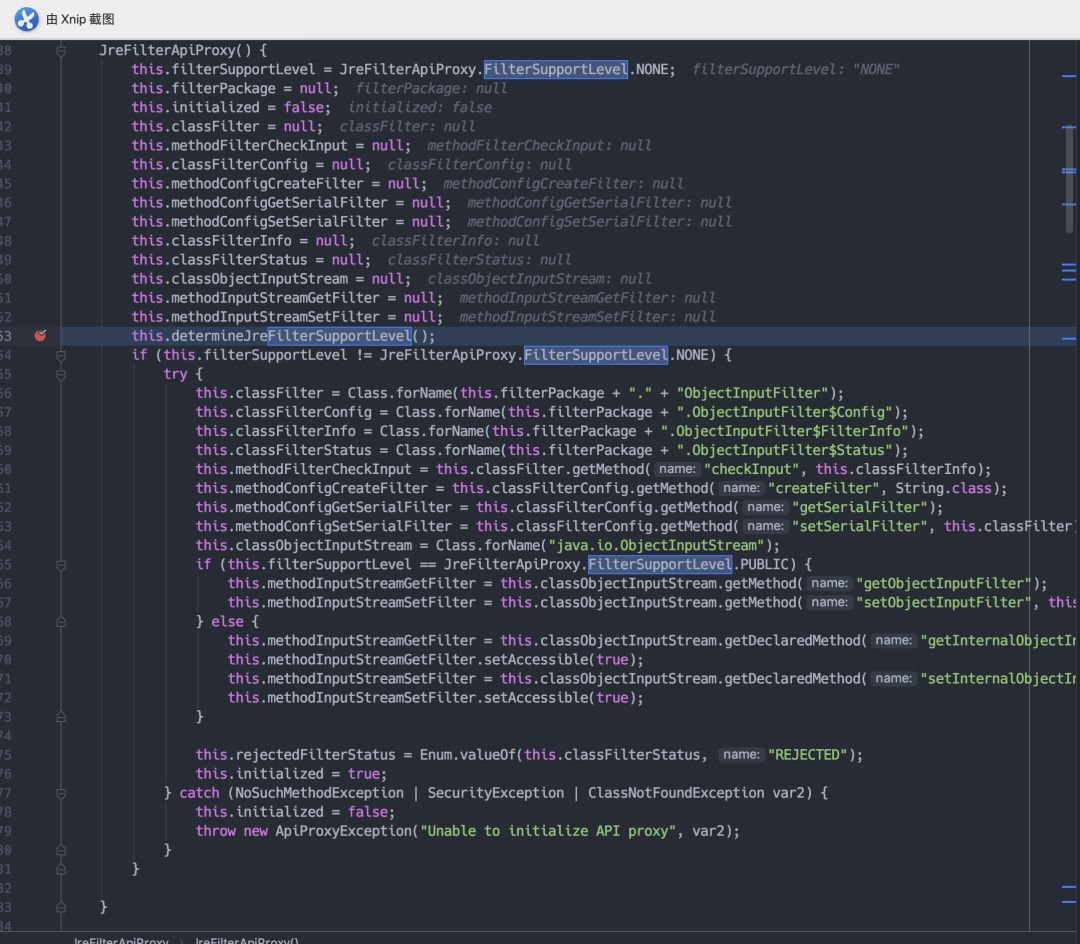Jump to the topmost mark on the error stripe
The image size is (1080, 944).
coord(1069,76)
